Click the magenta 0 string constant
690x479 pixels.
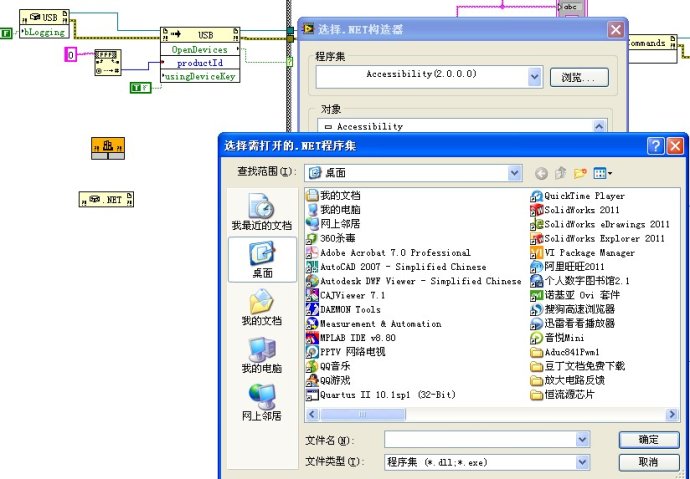click(x=70, y=55)
